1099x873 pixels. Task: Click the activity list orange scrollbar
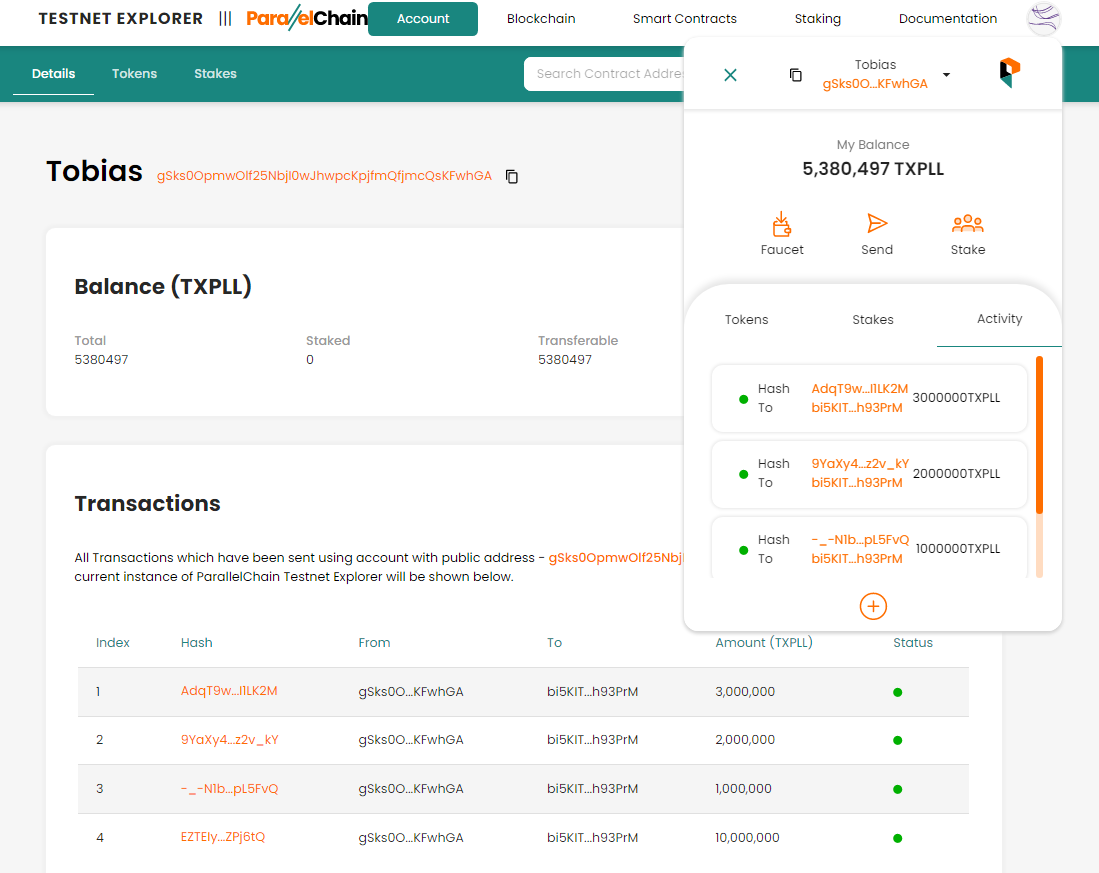coord(1039,434)
